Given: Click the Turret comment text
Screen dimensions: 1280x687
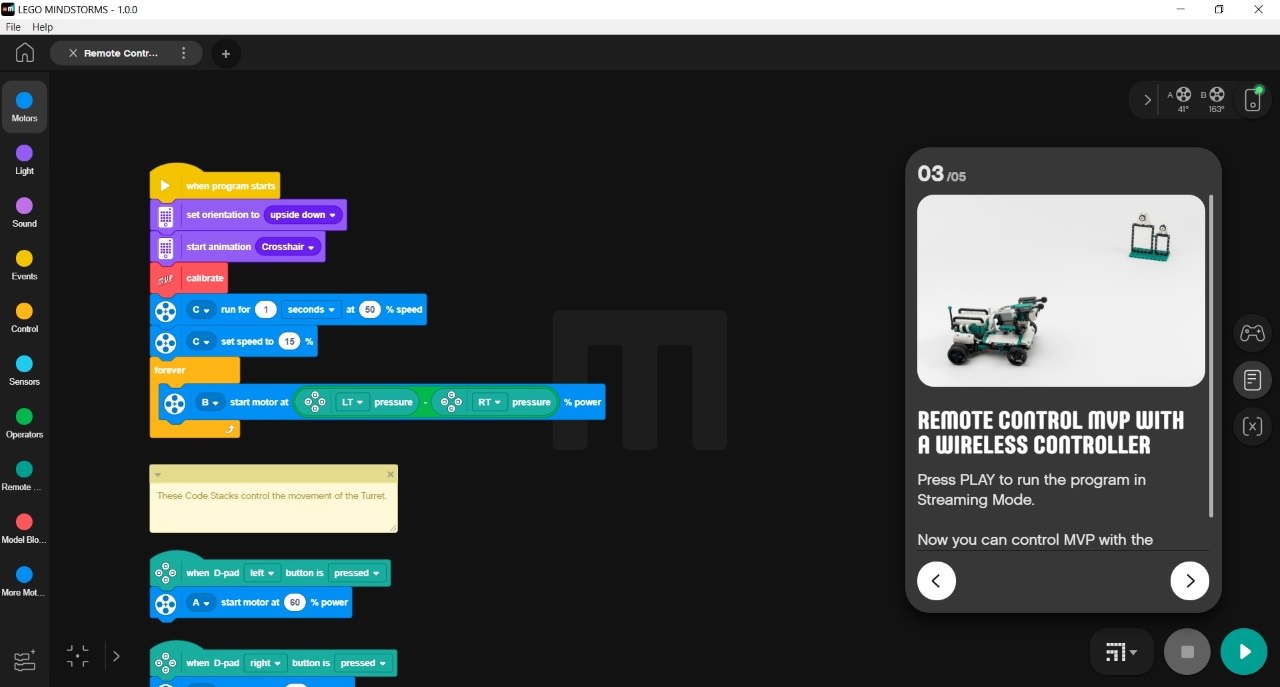Looking at the screenshot, I should tap(271, 496).
